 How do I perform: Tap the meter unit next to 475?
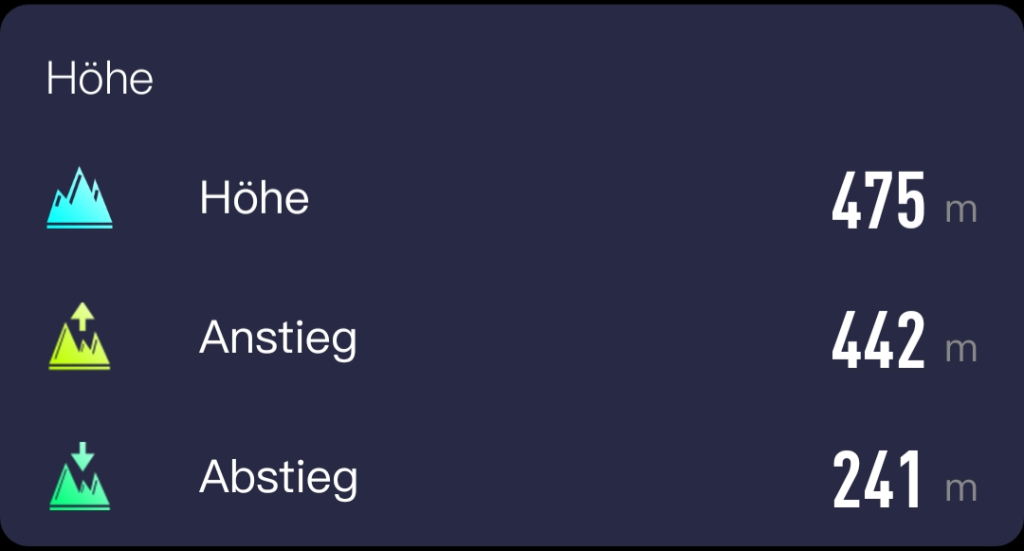pos(961,211)
